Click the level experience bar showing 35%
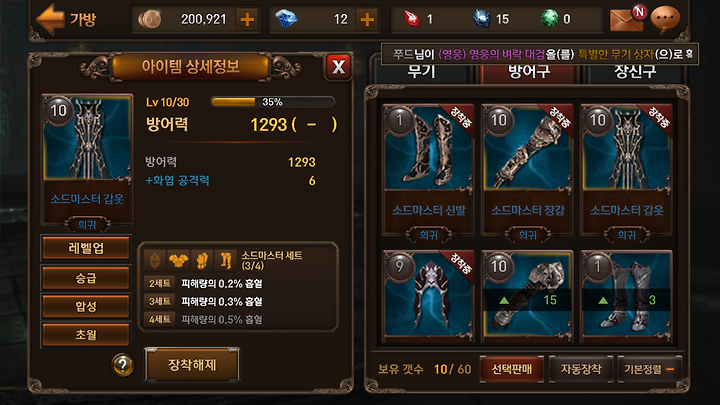Screen dimensions: 720x405 pos(273,101)
